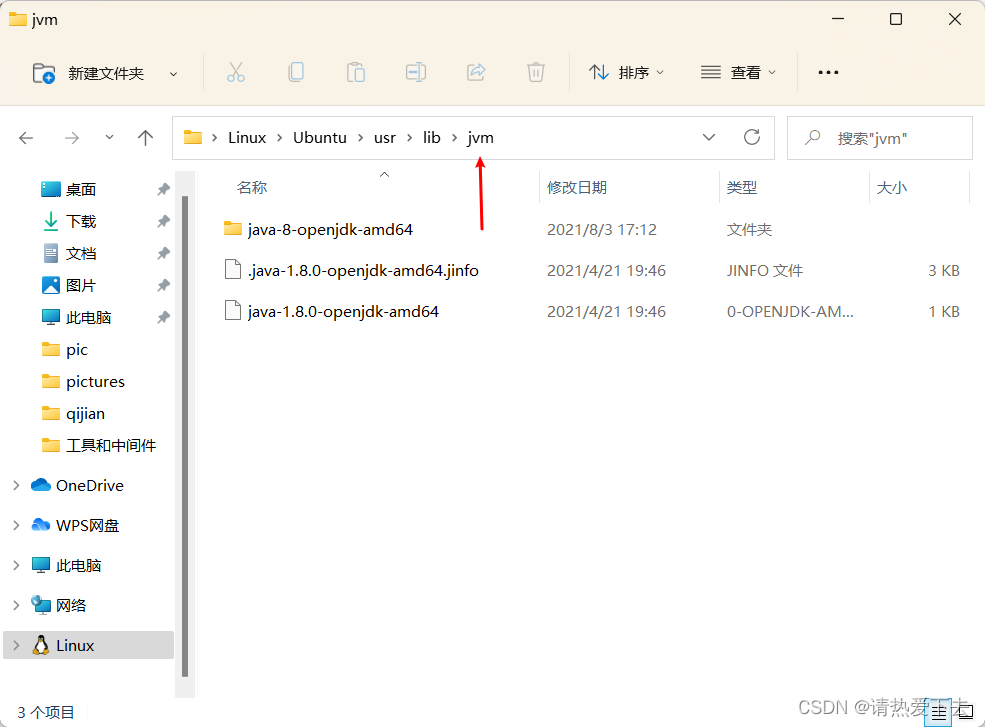Click the Paste icon
Image resolution: width=985 pixels, height=727 pixels.
click(x=356, y=71)
